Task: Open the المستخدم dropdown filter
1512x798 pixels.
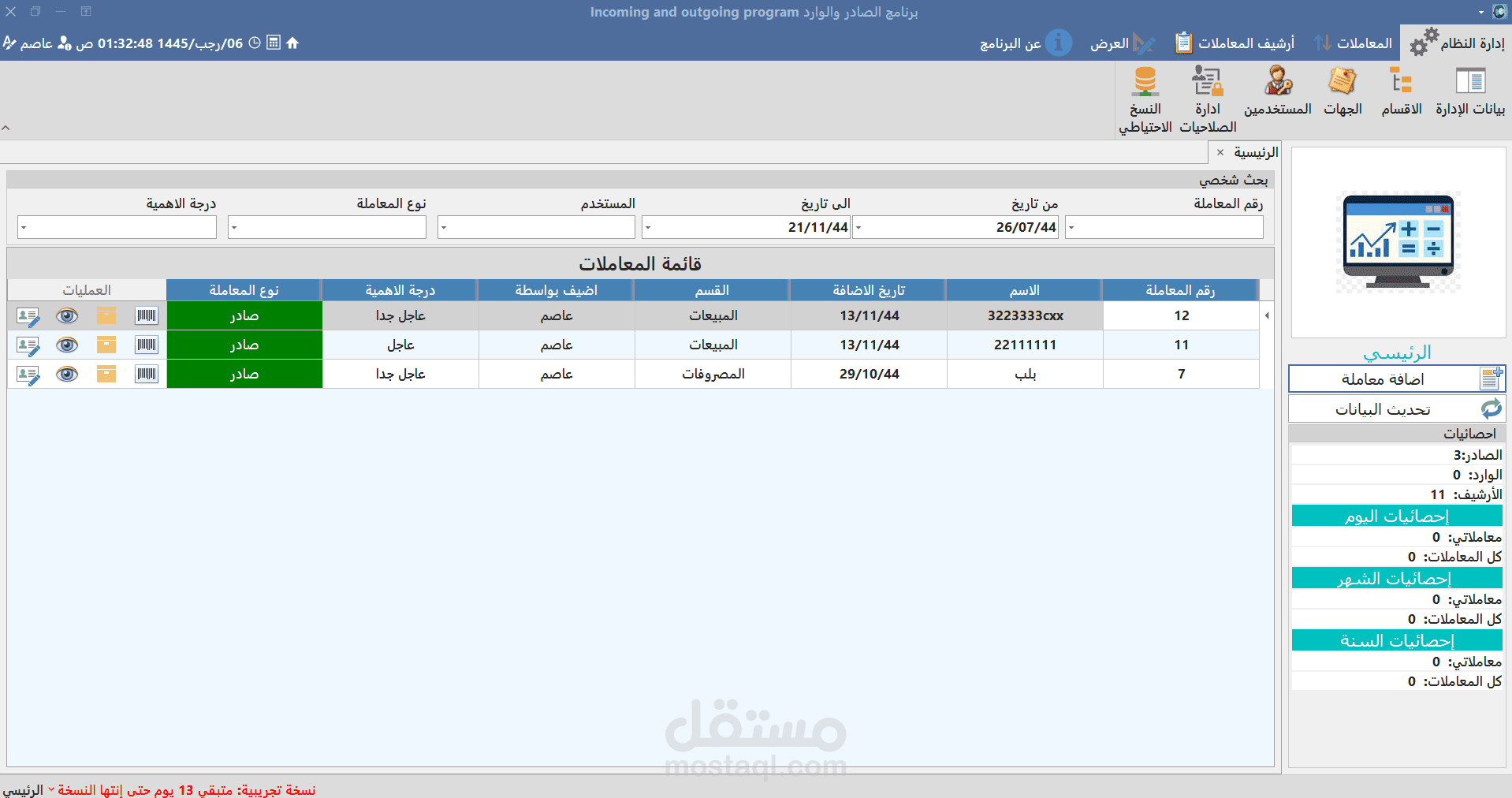Action: [536, 227]
